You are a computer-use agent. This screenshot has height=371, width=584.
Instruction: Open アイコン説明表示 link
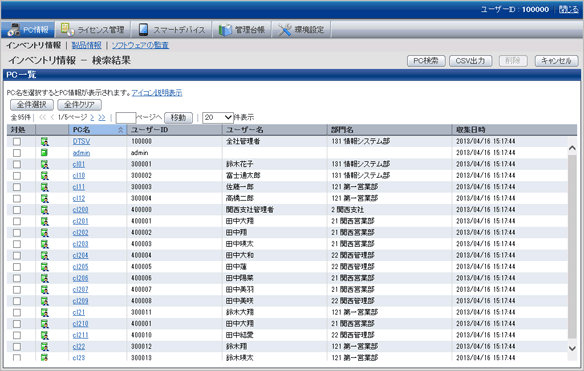click(x=157, y=93)
